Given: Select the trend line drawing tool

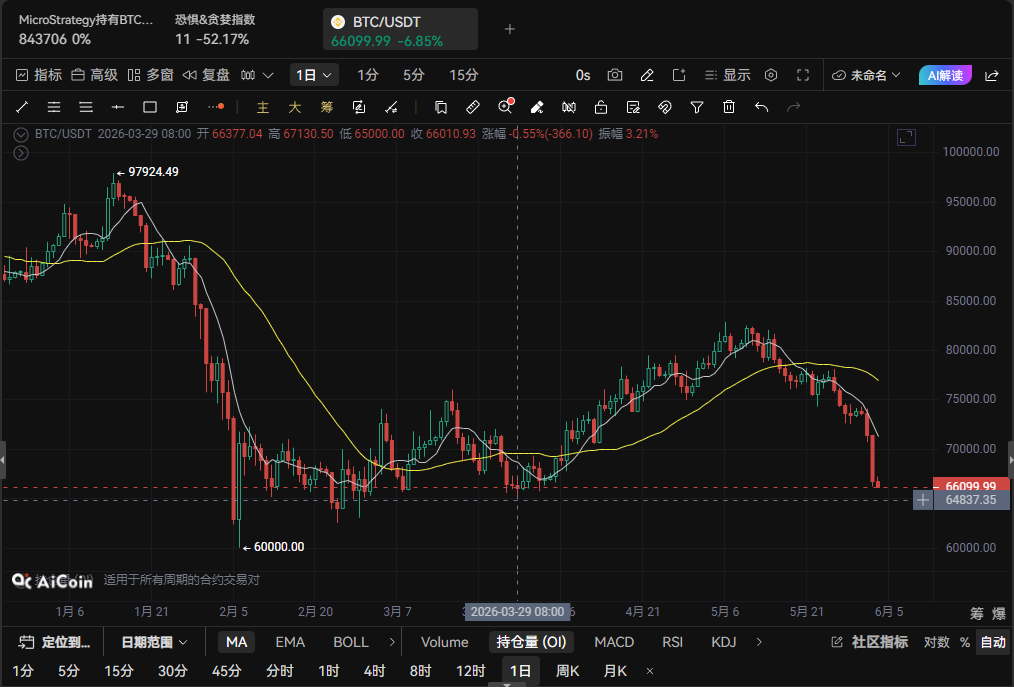Looking at the screenshot, I should pyautogui.click(x=22, y=107).
